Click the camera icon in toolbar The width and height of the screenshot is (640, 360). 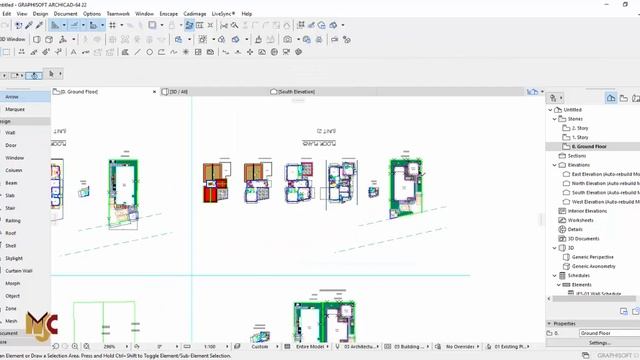(x=288, y=39)
